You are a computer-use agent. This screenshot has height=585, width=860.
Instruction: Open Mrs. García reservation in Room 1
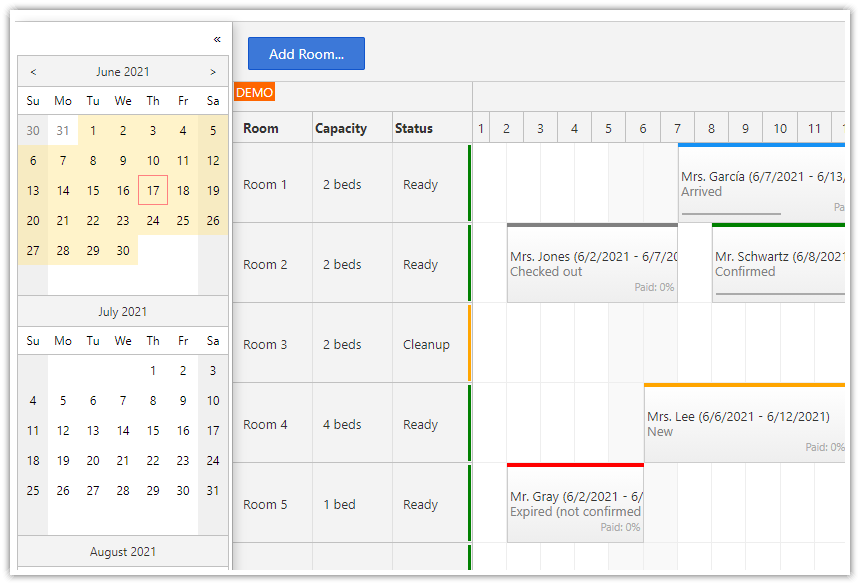[760, 184]
